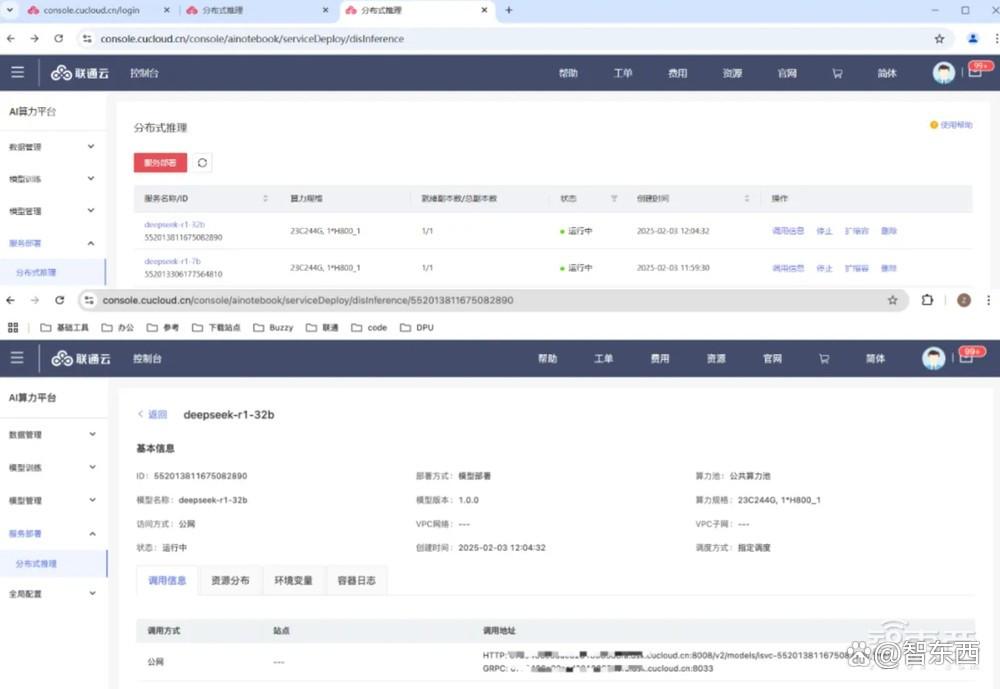Open a new tab with the plus button
The image size is (1000, 689).
509,10
